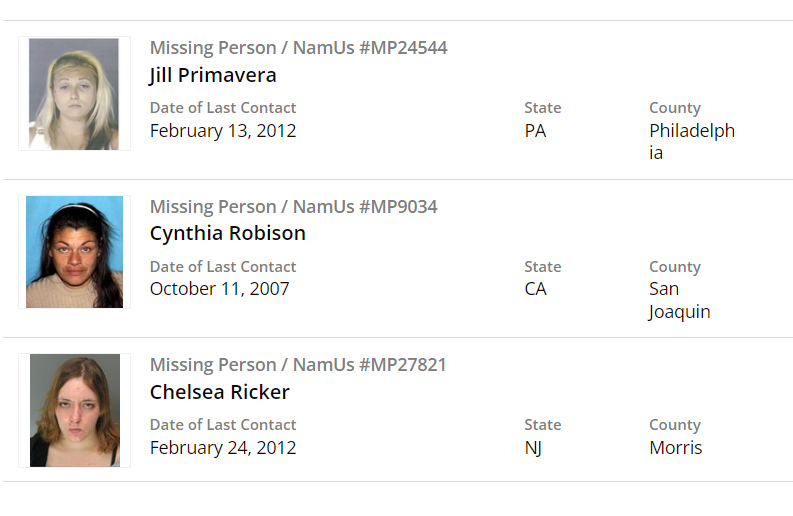Click the Jill Primavera name link
This screenshot has height=516, width=793.
tap(213, 75)
